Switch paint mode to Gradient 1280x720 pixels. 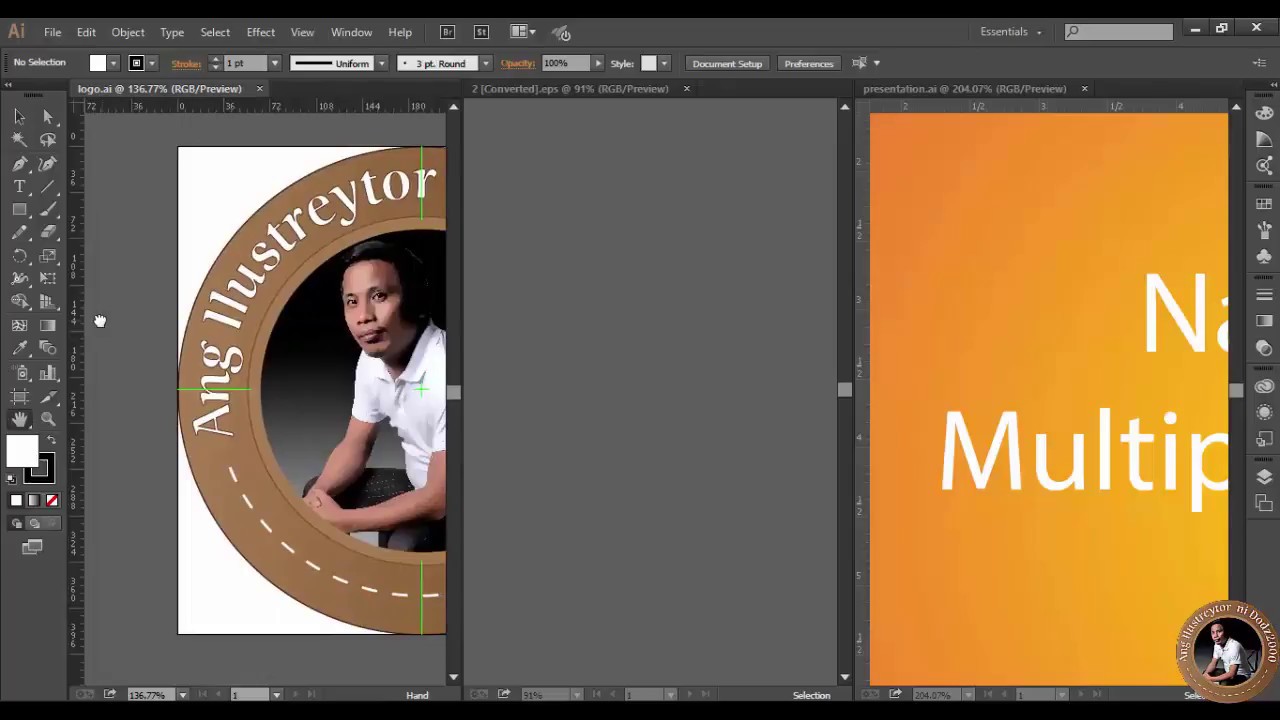(34, 501)
